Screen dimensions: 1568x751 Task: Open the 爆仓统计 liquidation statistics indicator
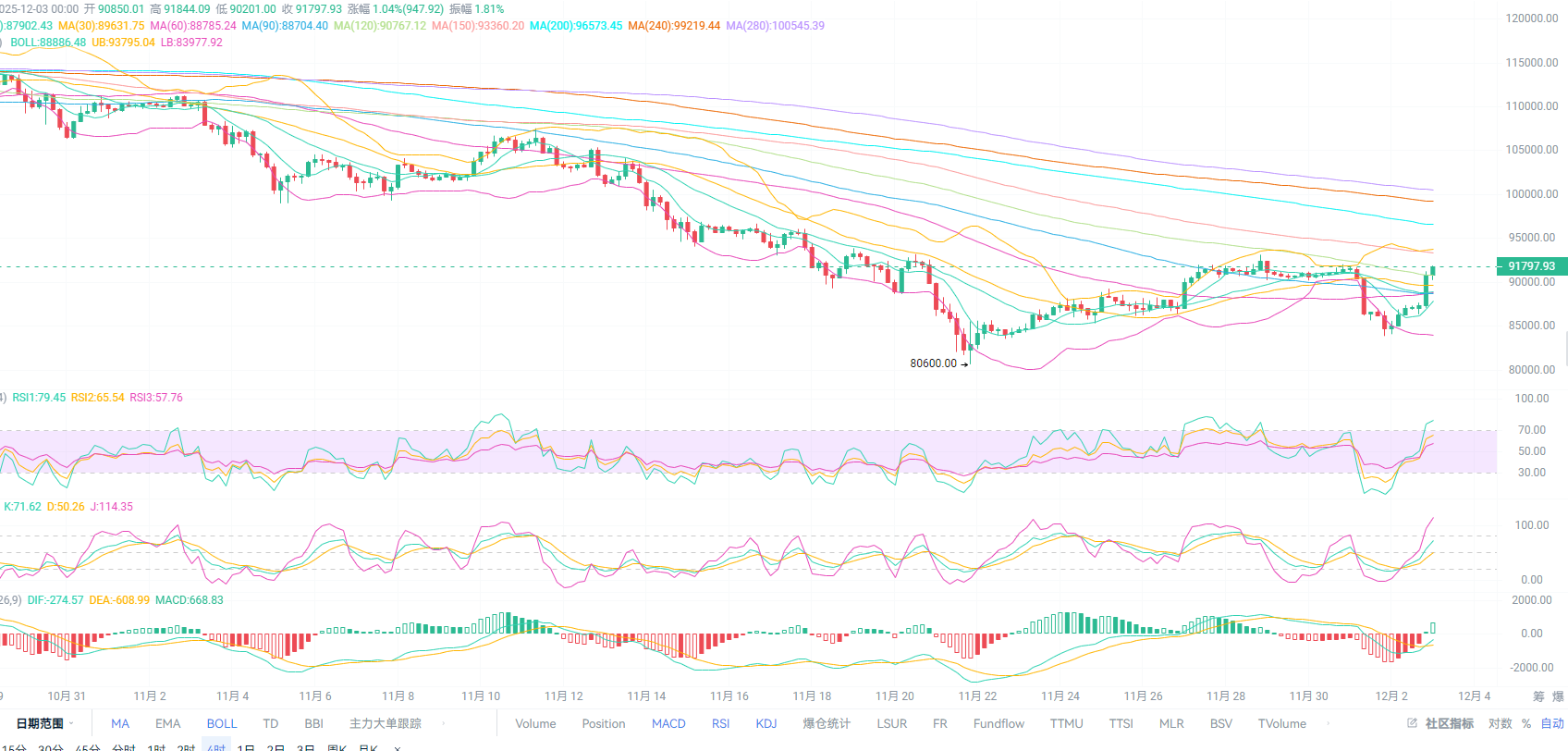click(827, 723)
